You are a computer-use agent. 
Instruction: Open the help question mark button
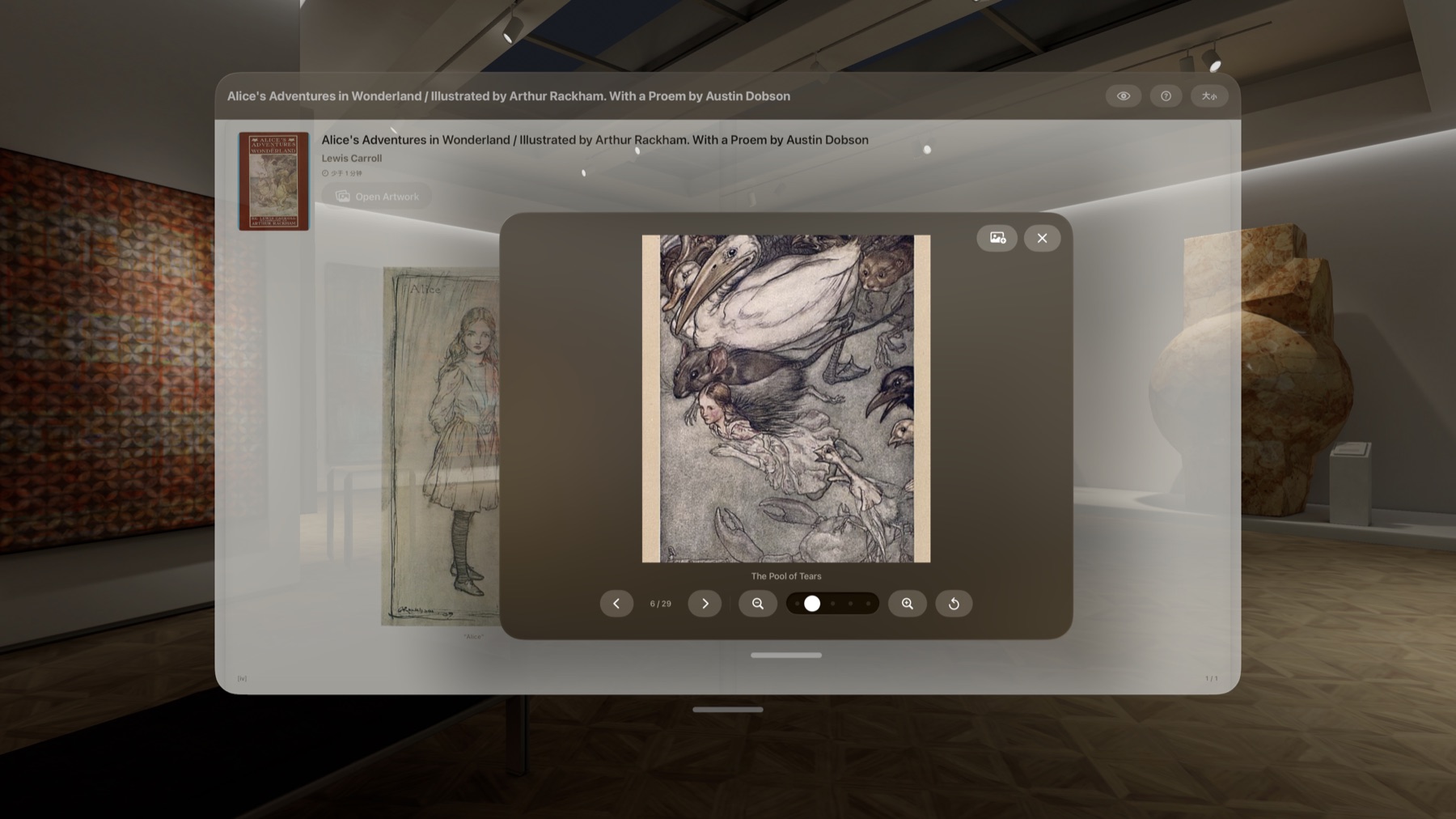(1166, 95)
